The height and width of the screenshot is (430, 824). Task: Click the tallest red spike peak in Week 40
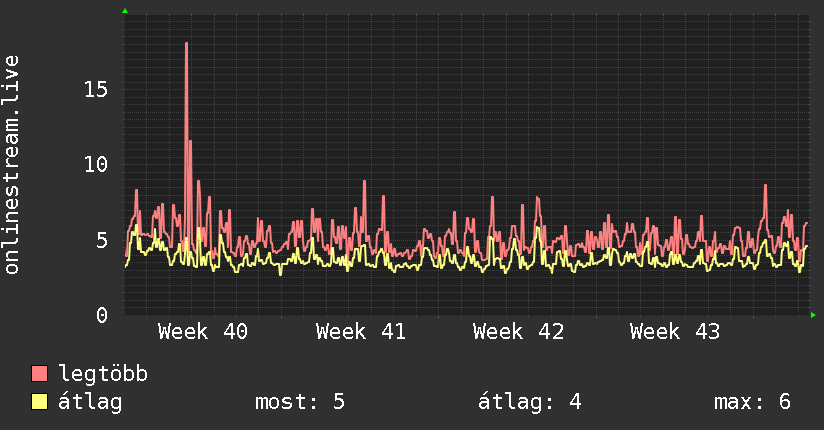[187, 44]
